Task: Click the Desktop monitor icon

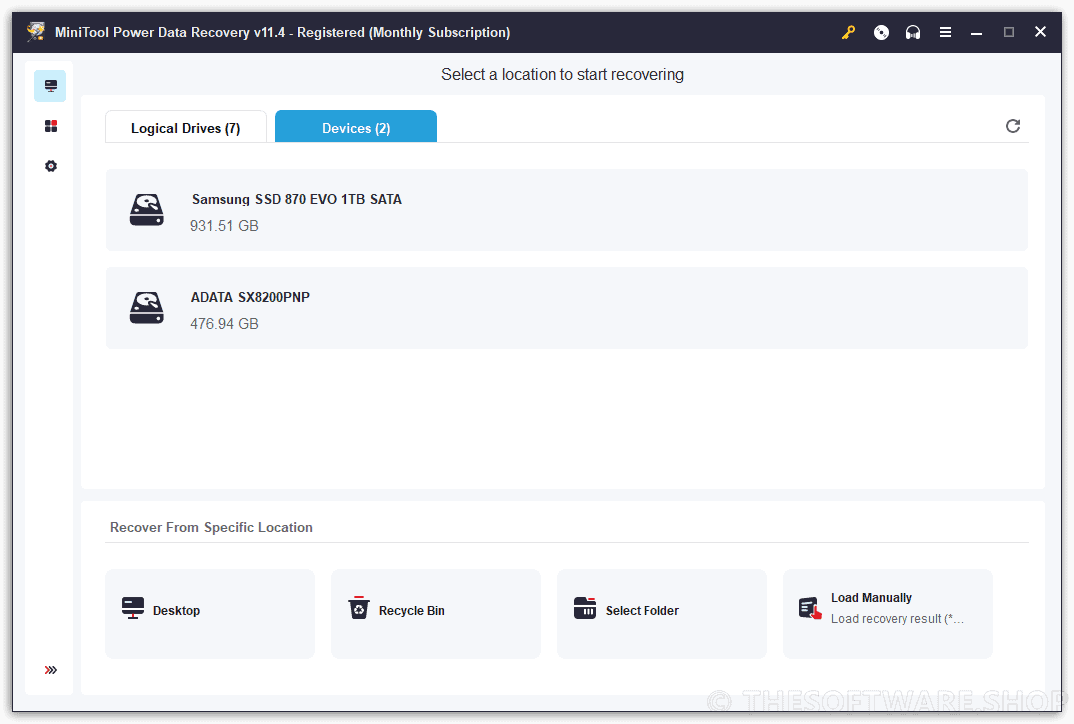Action: (133, 608)
